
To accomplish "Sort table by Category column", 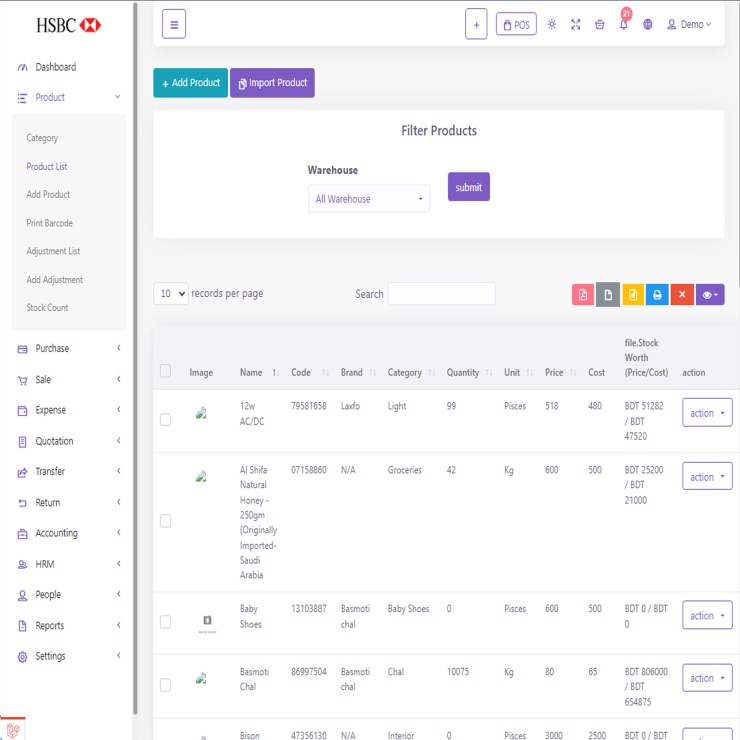I will 411,372.
